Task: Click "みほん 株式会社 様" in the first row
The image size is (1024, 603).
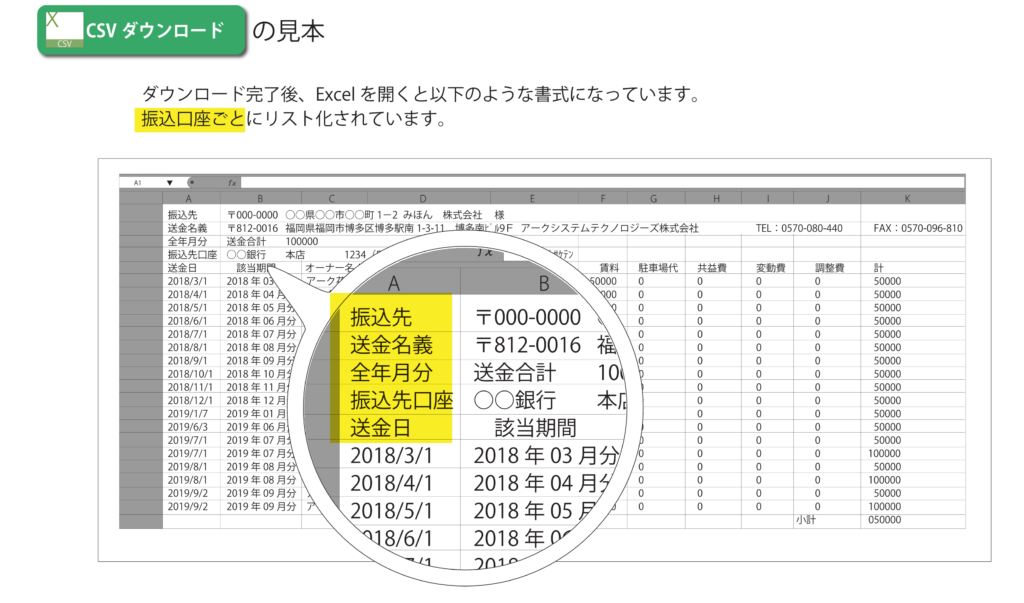Action: (x=453, y=215)
